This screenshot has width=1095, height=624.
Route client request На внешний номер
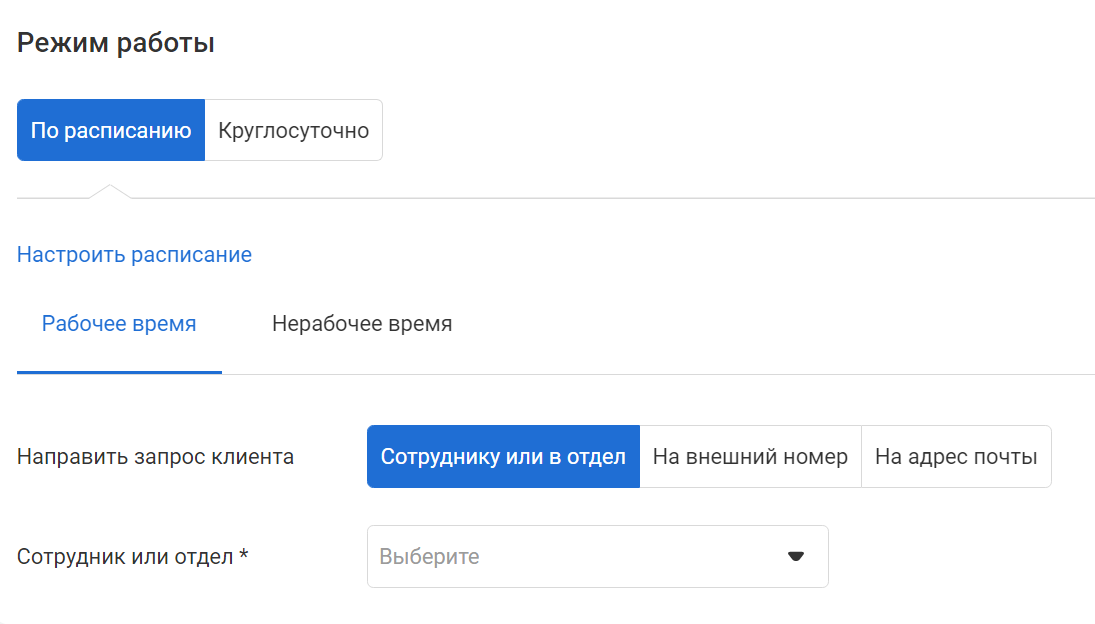(x=750, y=456)
